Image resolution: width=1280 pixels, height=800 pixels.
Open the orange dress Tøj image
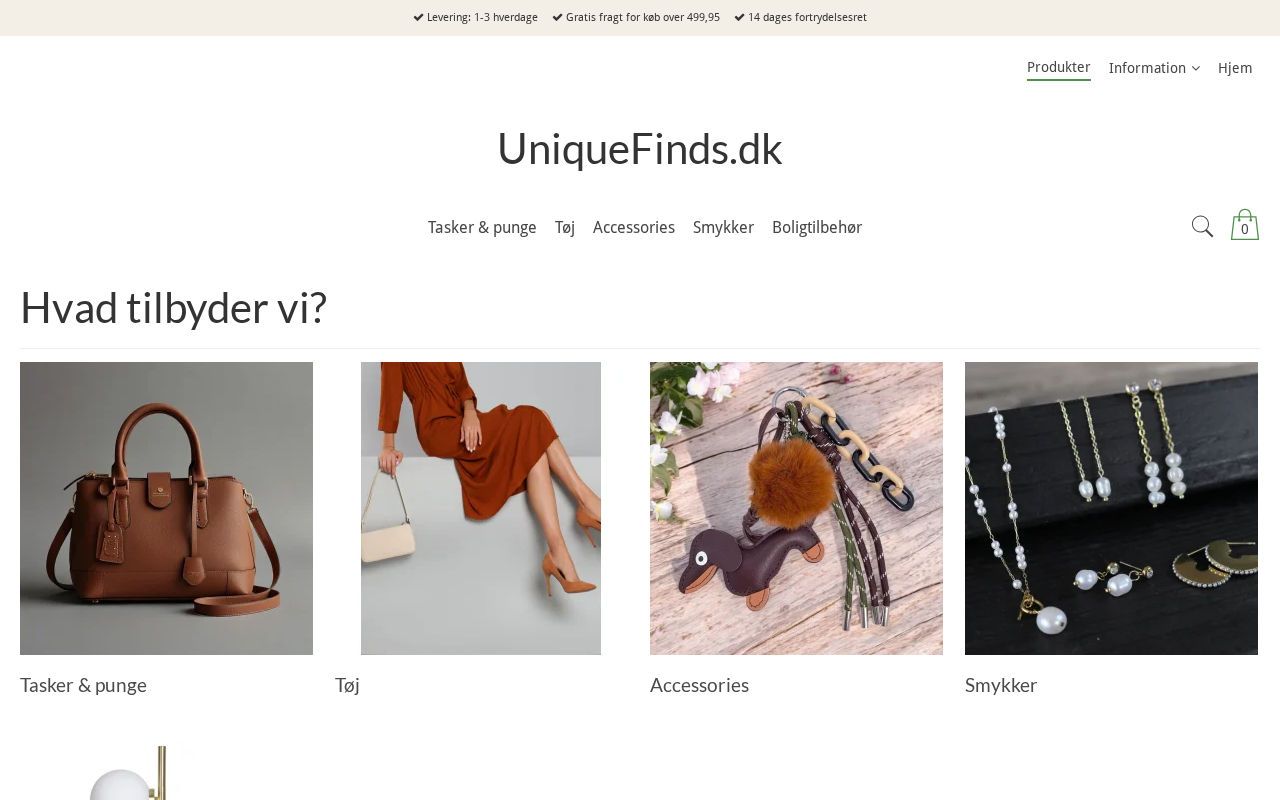[481, 508]
